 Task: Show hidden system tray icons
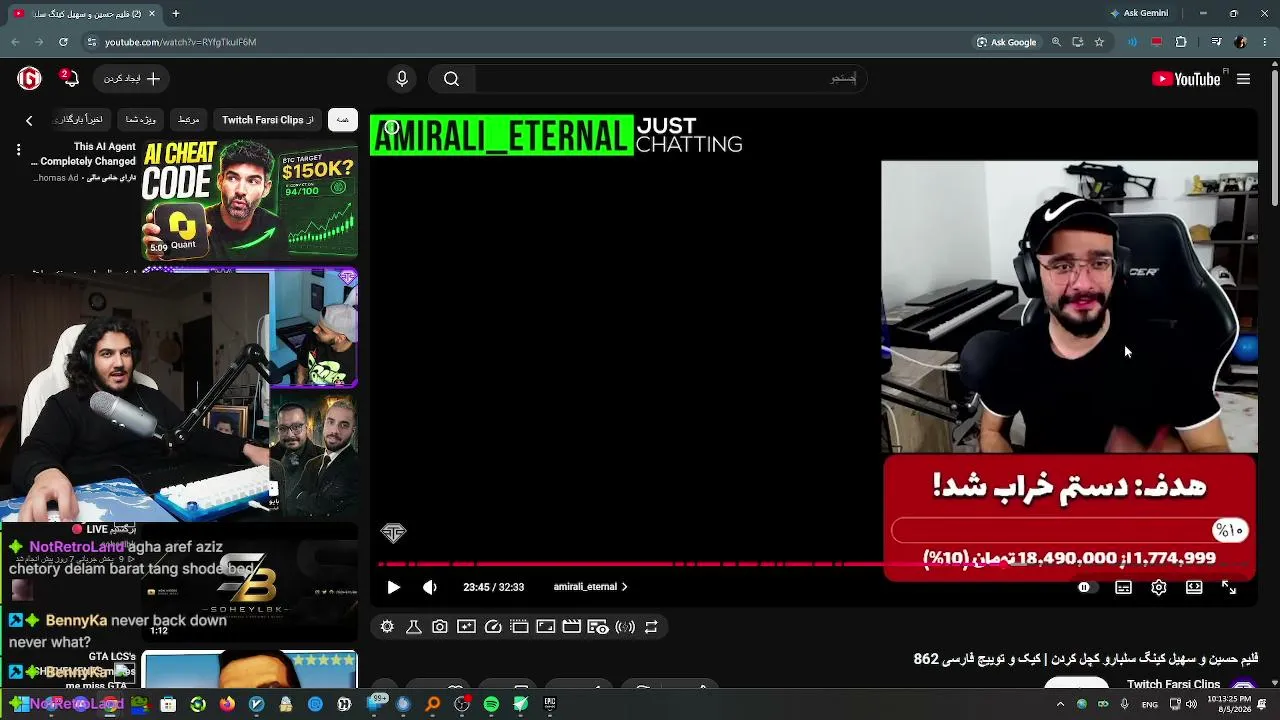click(x=1060, y=704)
